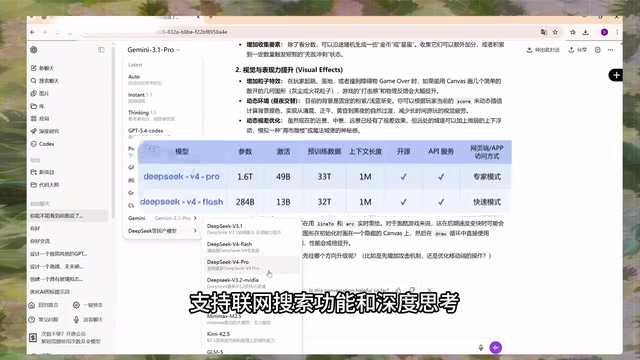Click the search chats magnifier icon
Viewport: 640px width, 360px height.
[x=33, y=81]
